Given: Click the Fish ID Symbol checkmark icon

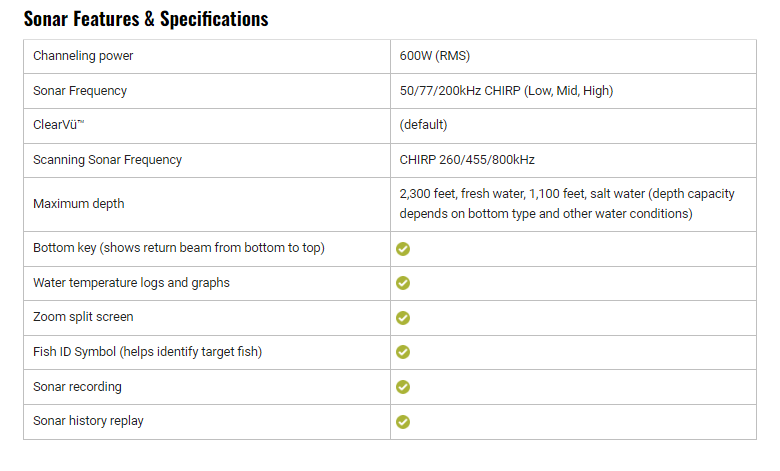Looking at the screenshot, I should click(403, 352).
